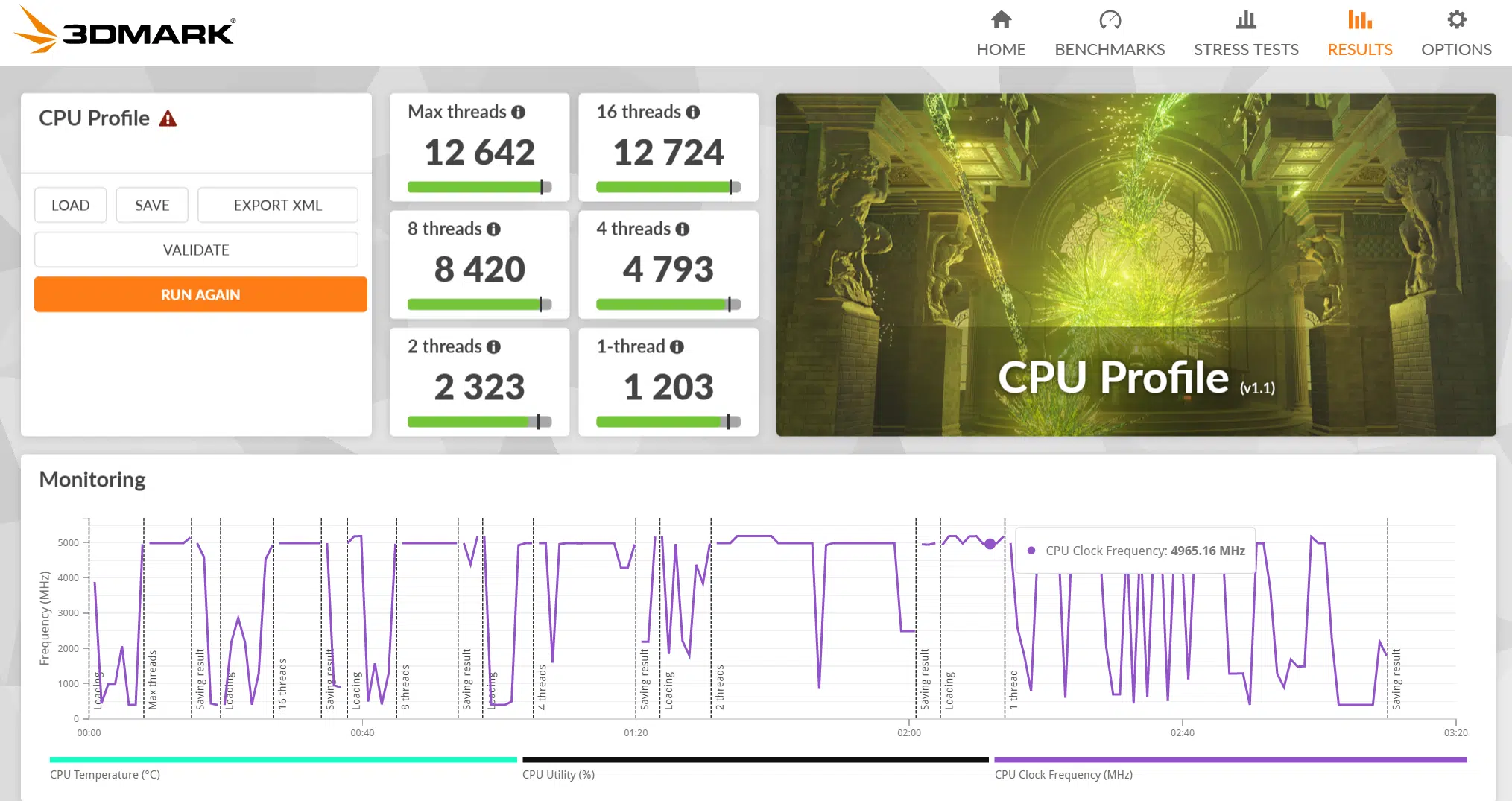
Task: Click the CPU Profile warning triangle
Action: [168, 118]
